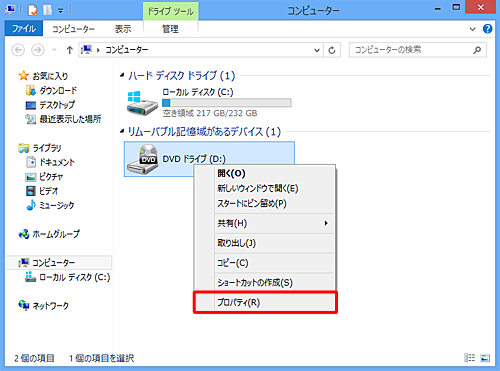Open ダウンロード in the navigation pane
Viewport: 500px width, 371px height.
pos(52,90)
